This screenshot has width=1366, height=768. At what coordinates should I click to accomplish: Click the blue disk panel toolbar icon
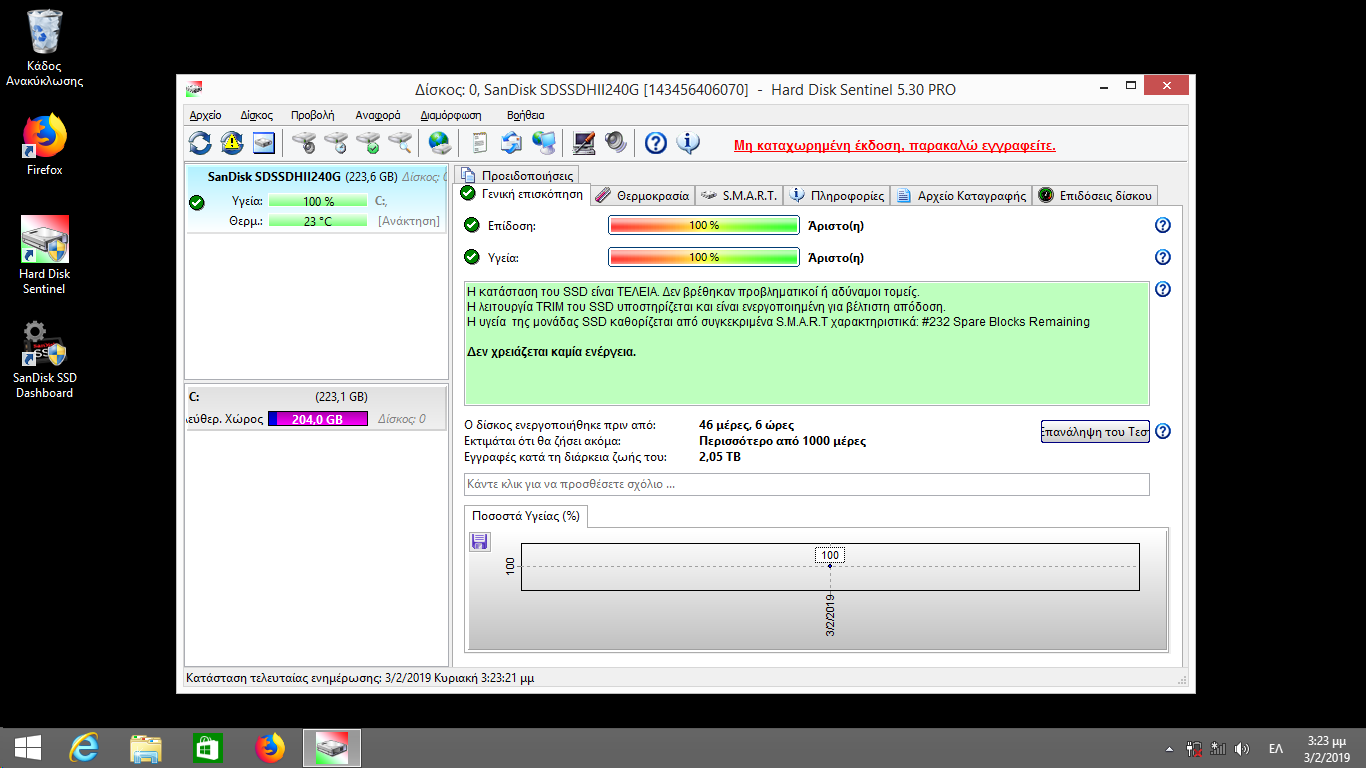[x=264, y=143]
